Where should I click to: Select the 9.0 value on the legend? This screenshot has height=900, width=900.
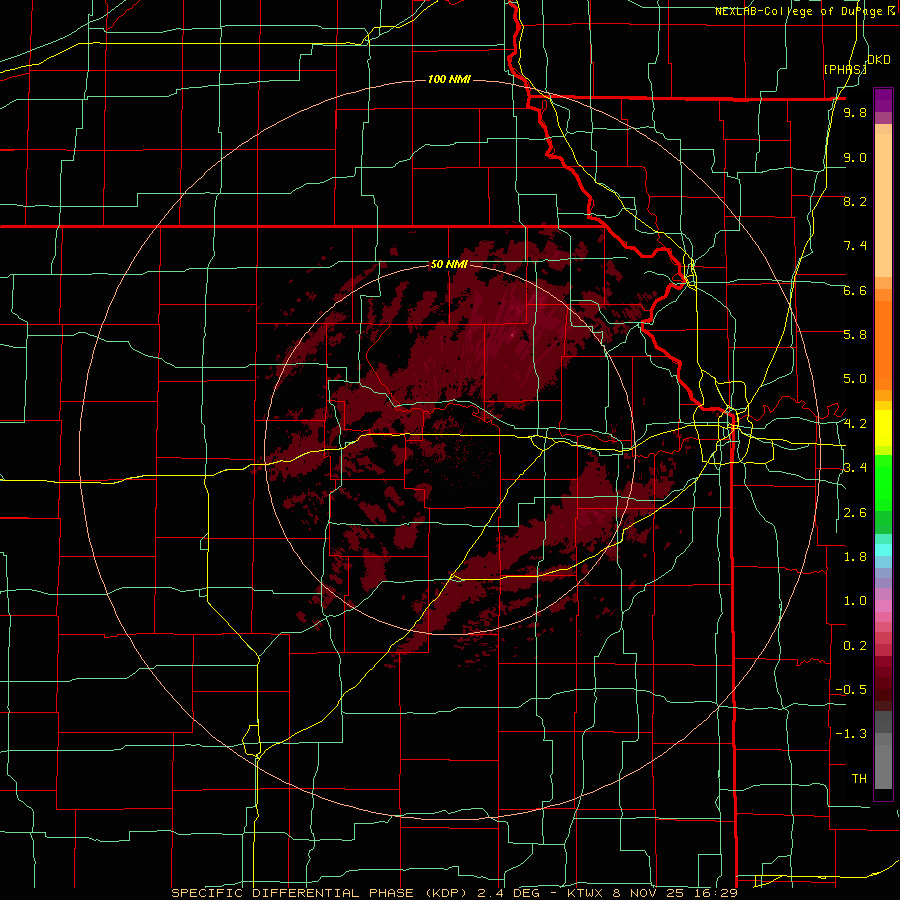tap(855, 157)
